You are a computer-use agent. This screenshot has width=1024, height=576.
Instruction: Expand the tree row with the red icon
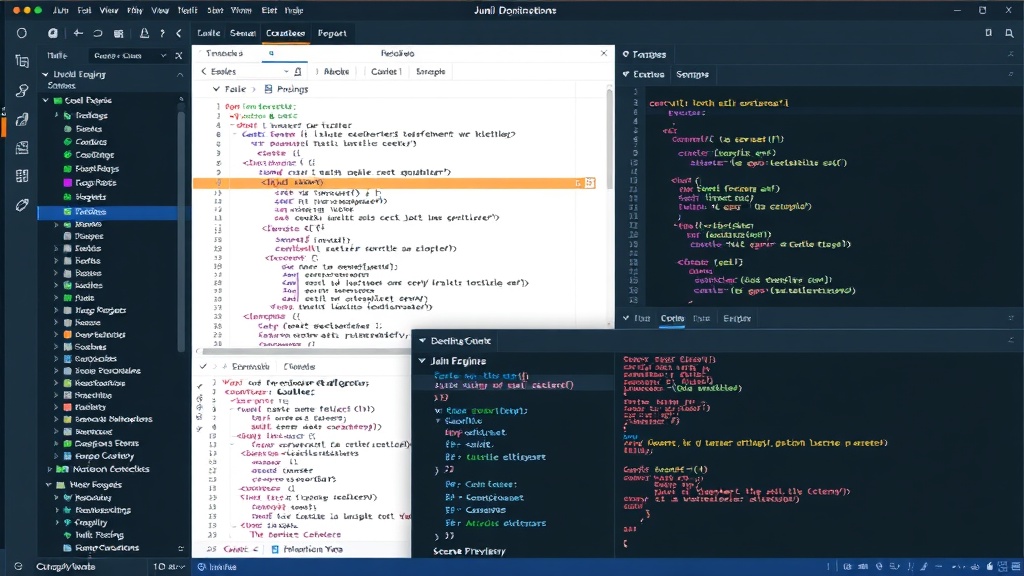click(56, 407)
